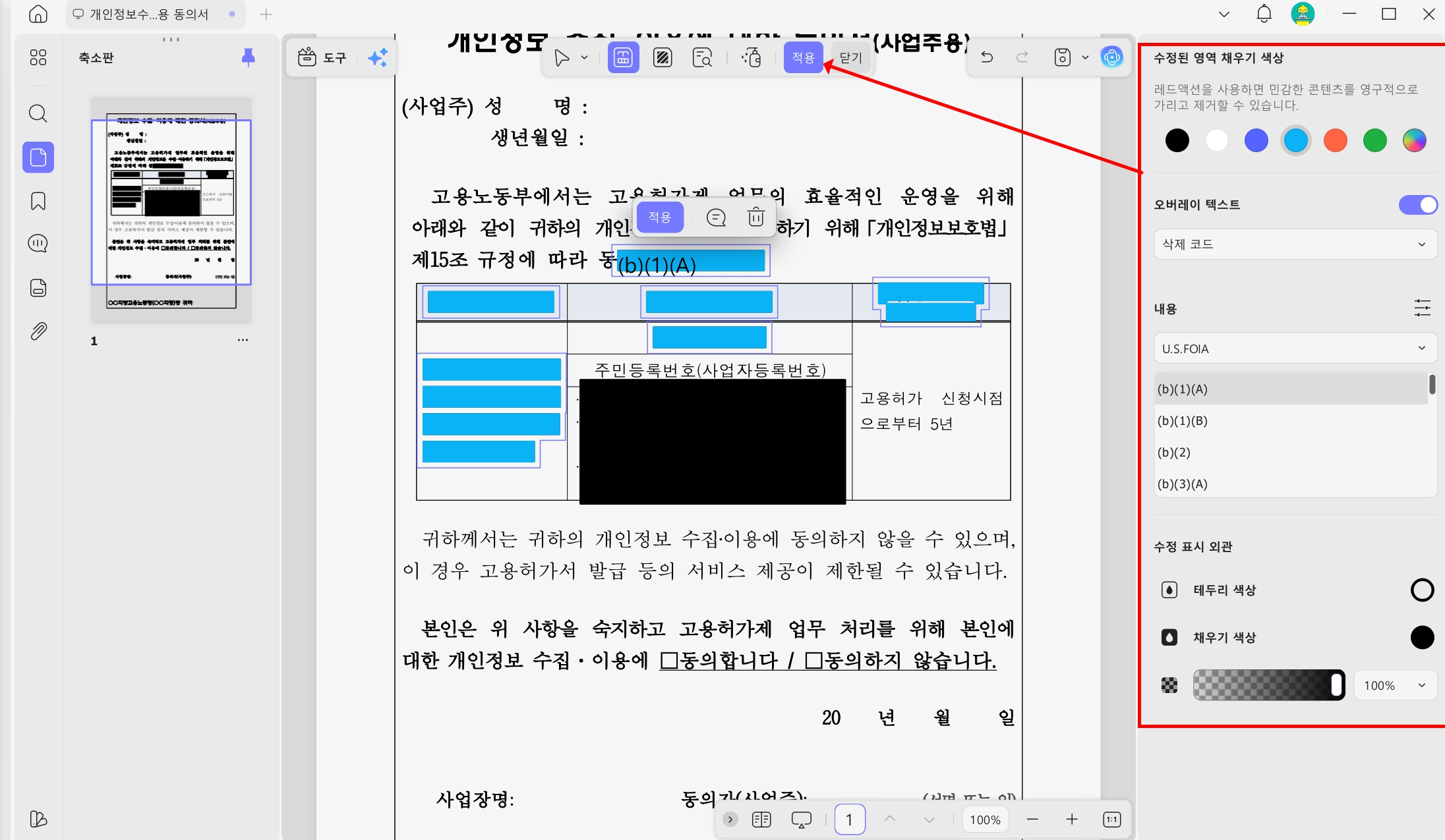Click 적용 in the top toolbar
Image resolution: width=1445 pixels, height=840 pixels.
pos(803,58)
